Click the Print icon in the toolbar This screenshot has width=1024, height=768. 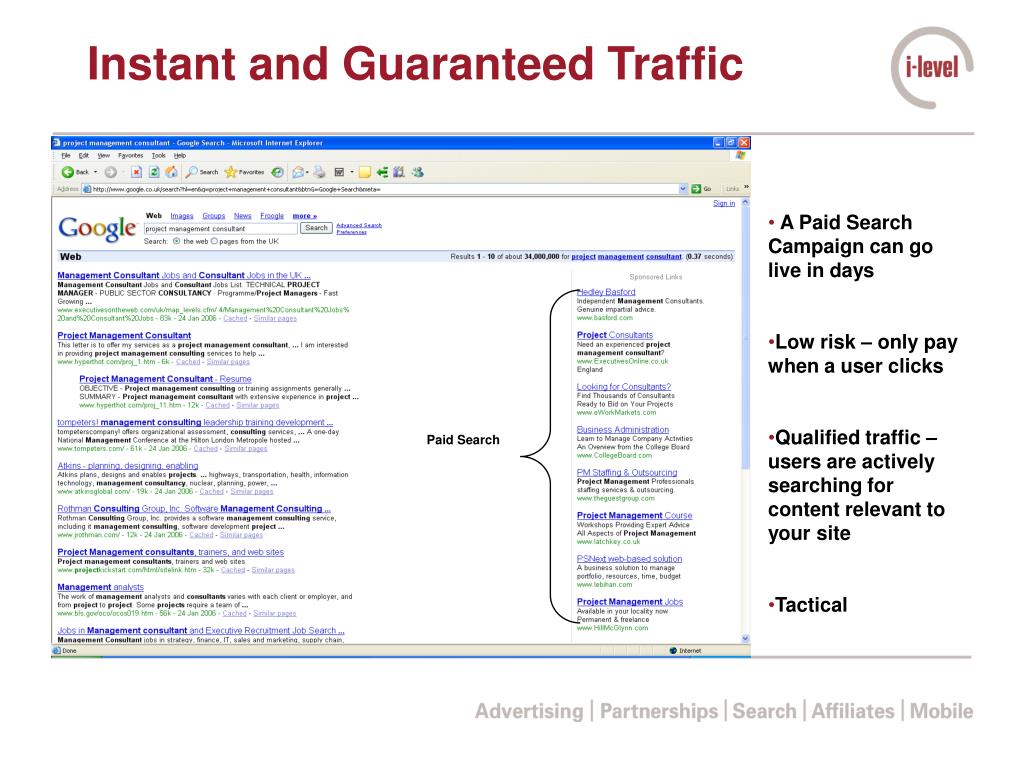tap(319, 172)
